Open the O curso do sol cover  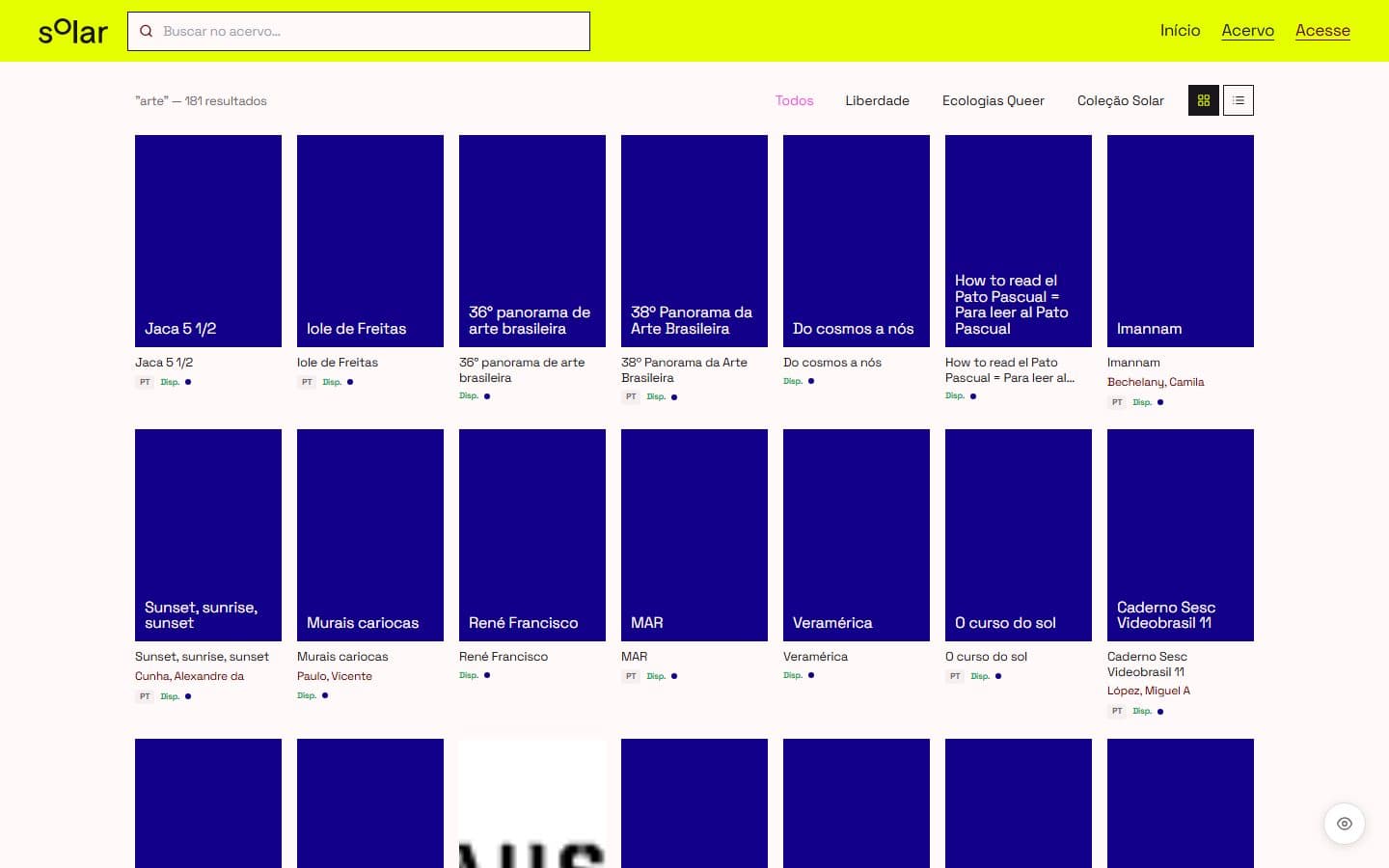(x=1019, y=535)
